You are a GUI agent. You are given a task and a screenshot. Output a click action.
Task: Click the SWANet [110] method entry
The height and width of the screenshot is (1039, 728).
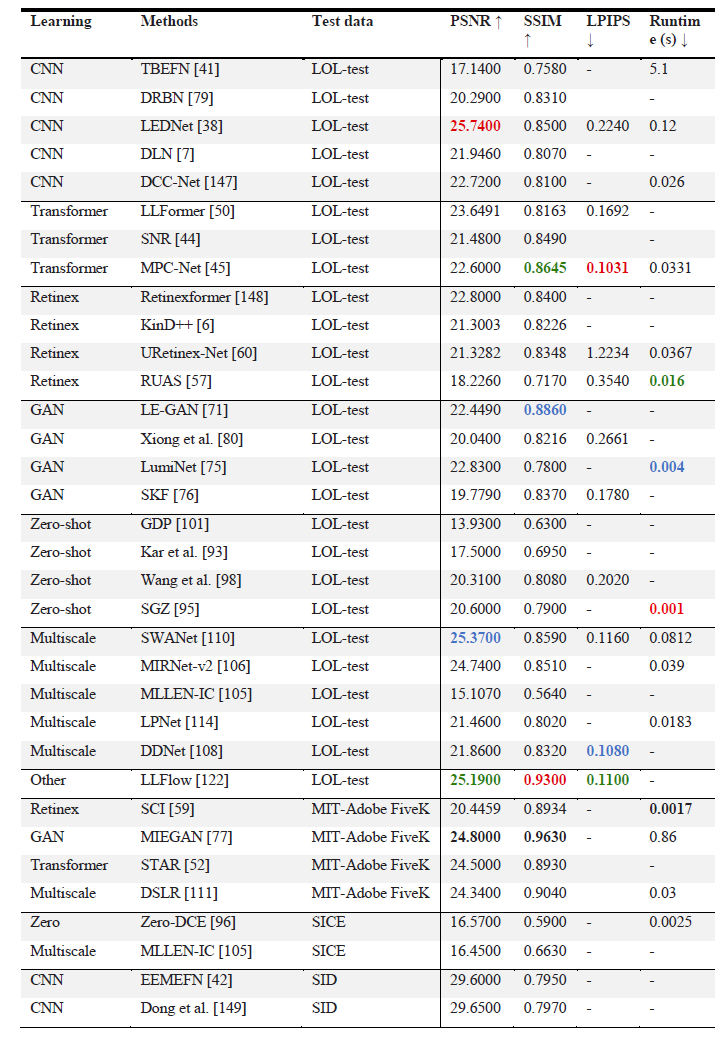tap(187, 637)
